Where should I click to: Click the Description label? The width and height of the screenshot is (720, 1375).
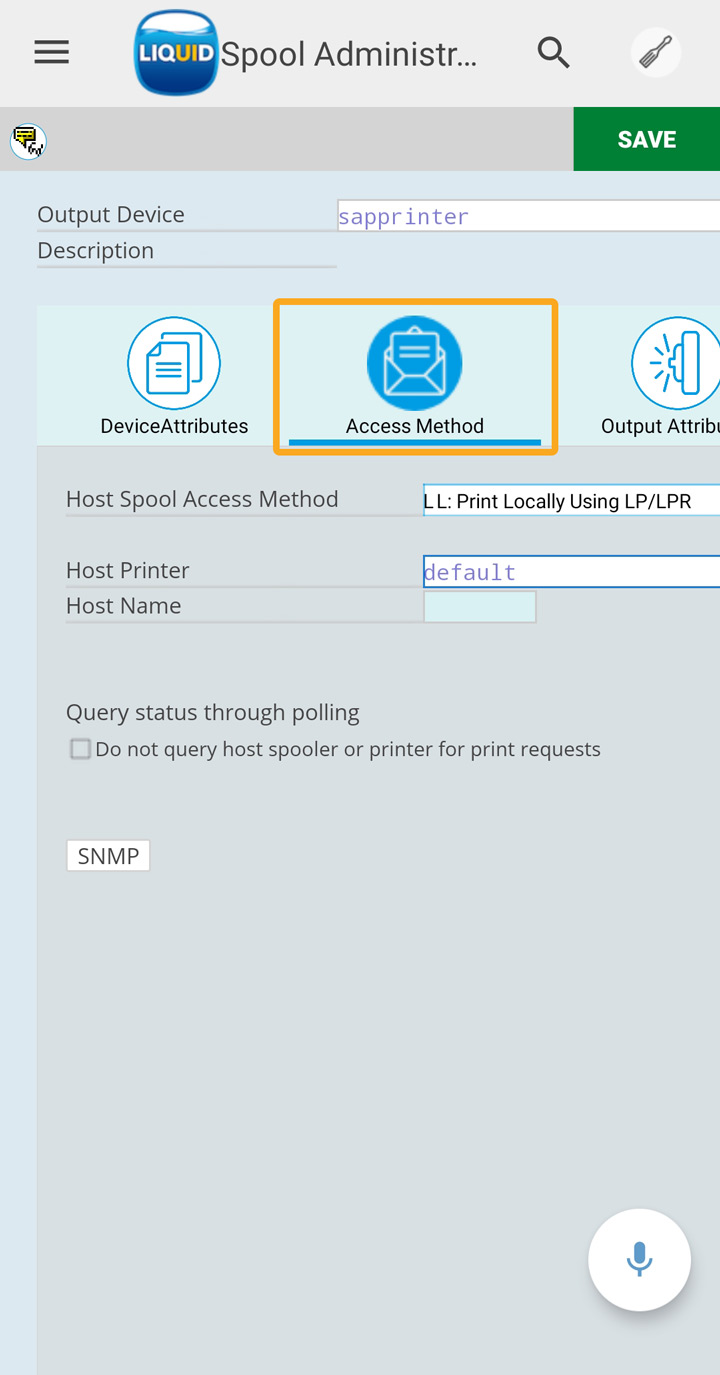click(96, 251)
